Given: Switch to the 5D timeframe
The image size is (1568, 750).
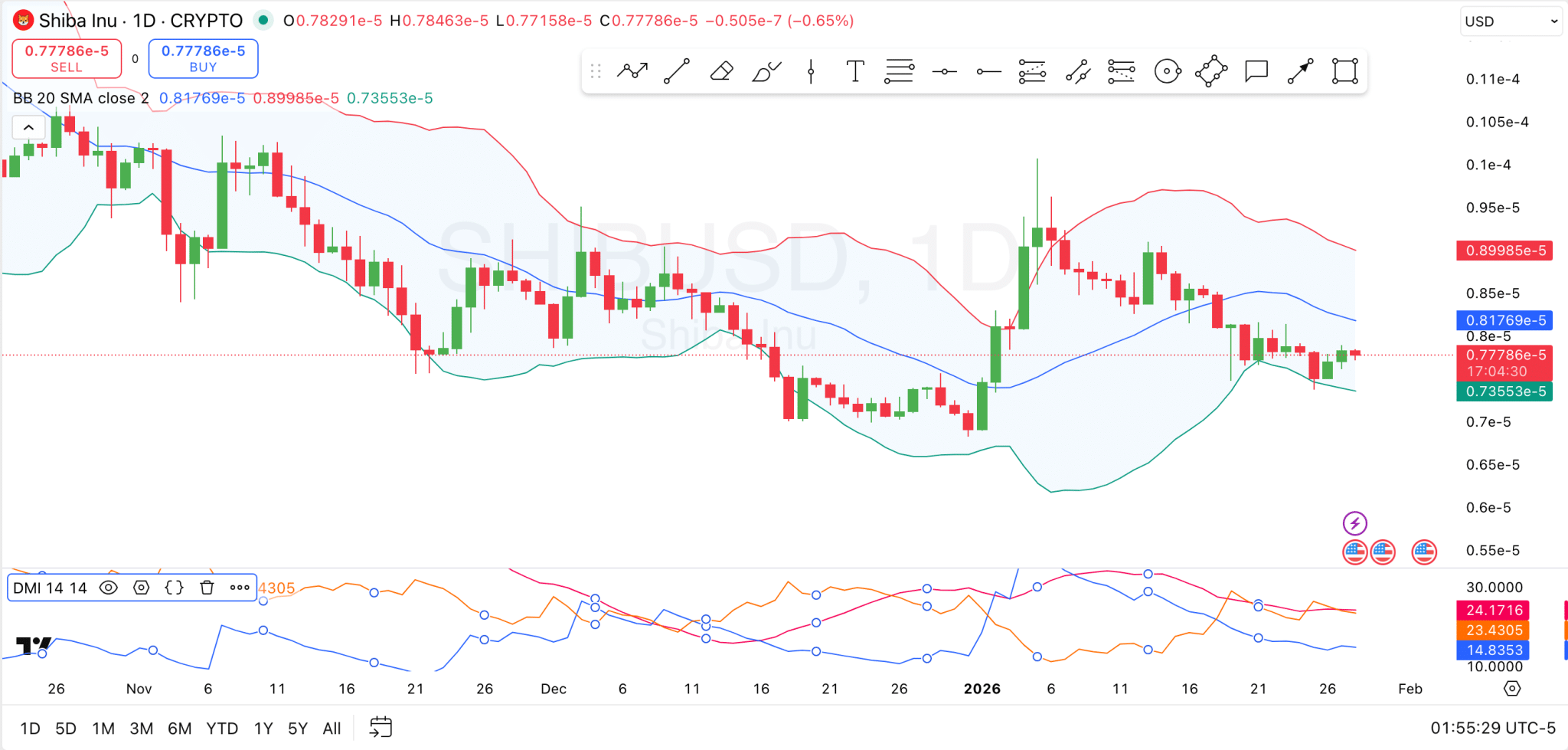Looking at the screenshot, I should [66, 728].
